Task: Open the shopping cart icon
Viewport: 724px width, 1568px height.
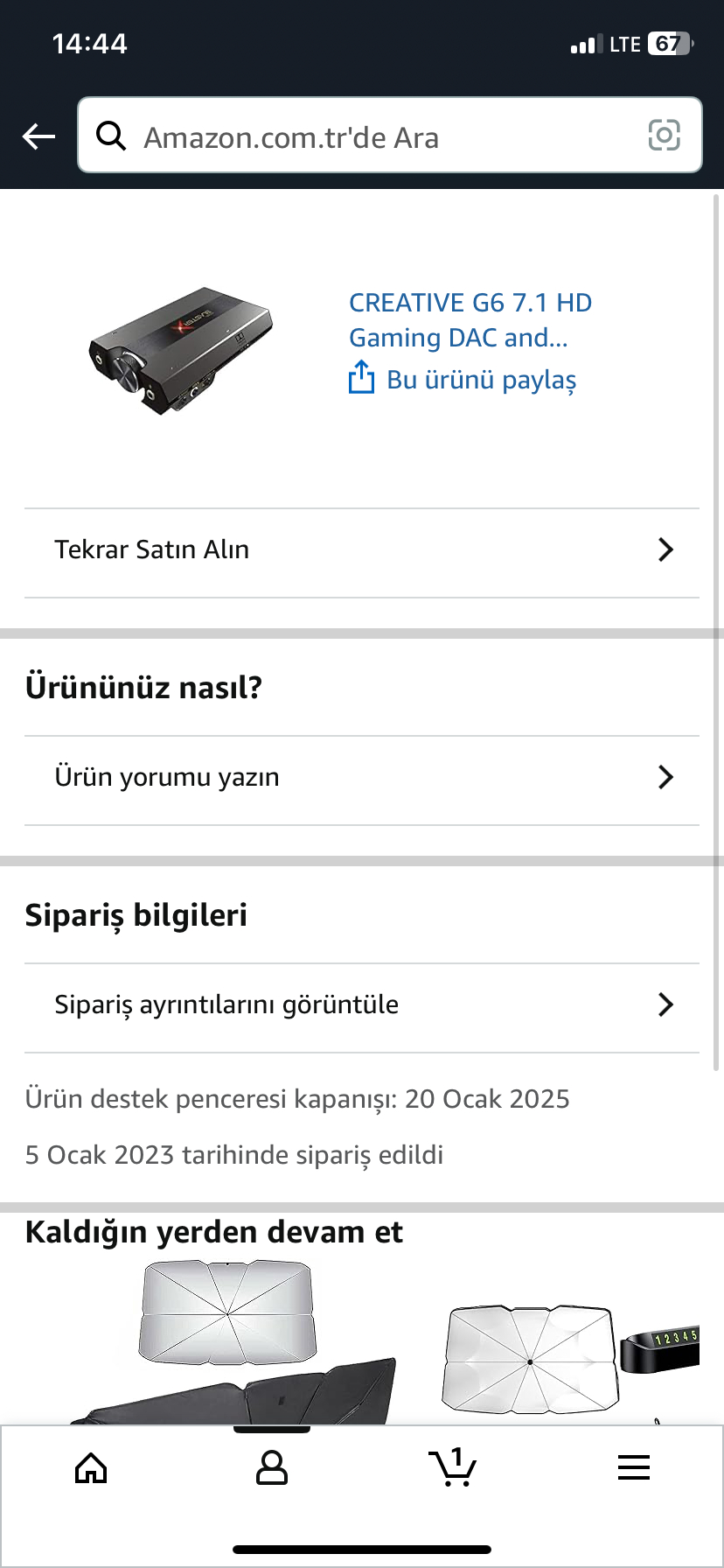Action: [452, 1467]
